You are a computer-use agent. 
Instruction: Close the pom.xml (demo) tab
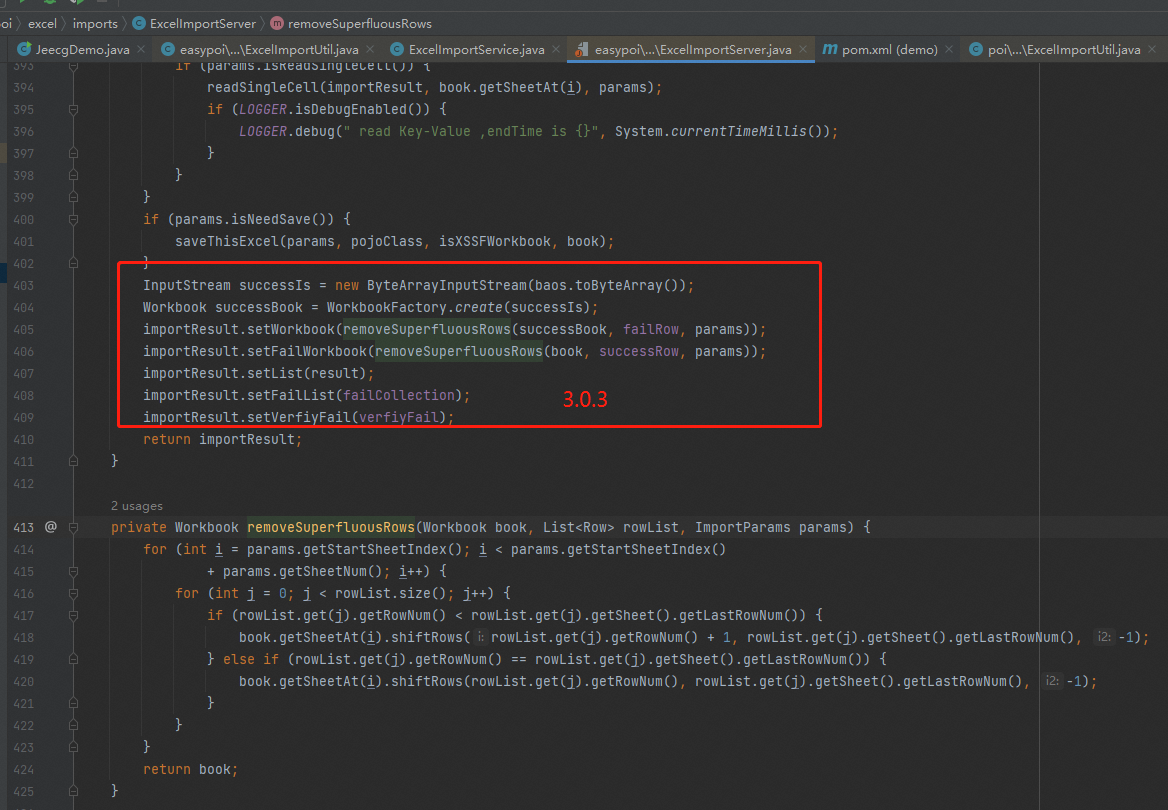tap(949, 49)
